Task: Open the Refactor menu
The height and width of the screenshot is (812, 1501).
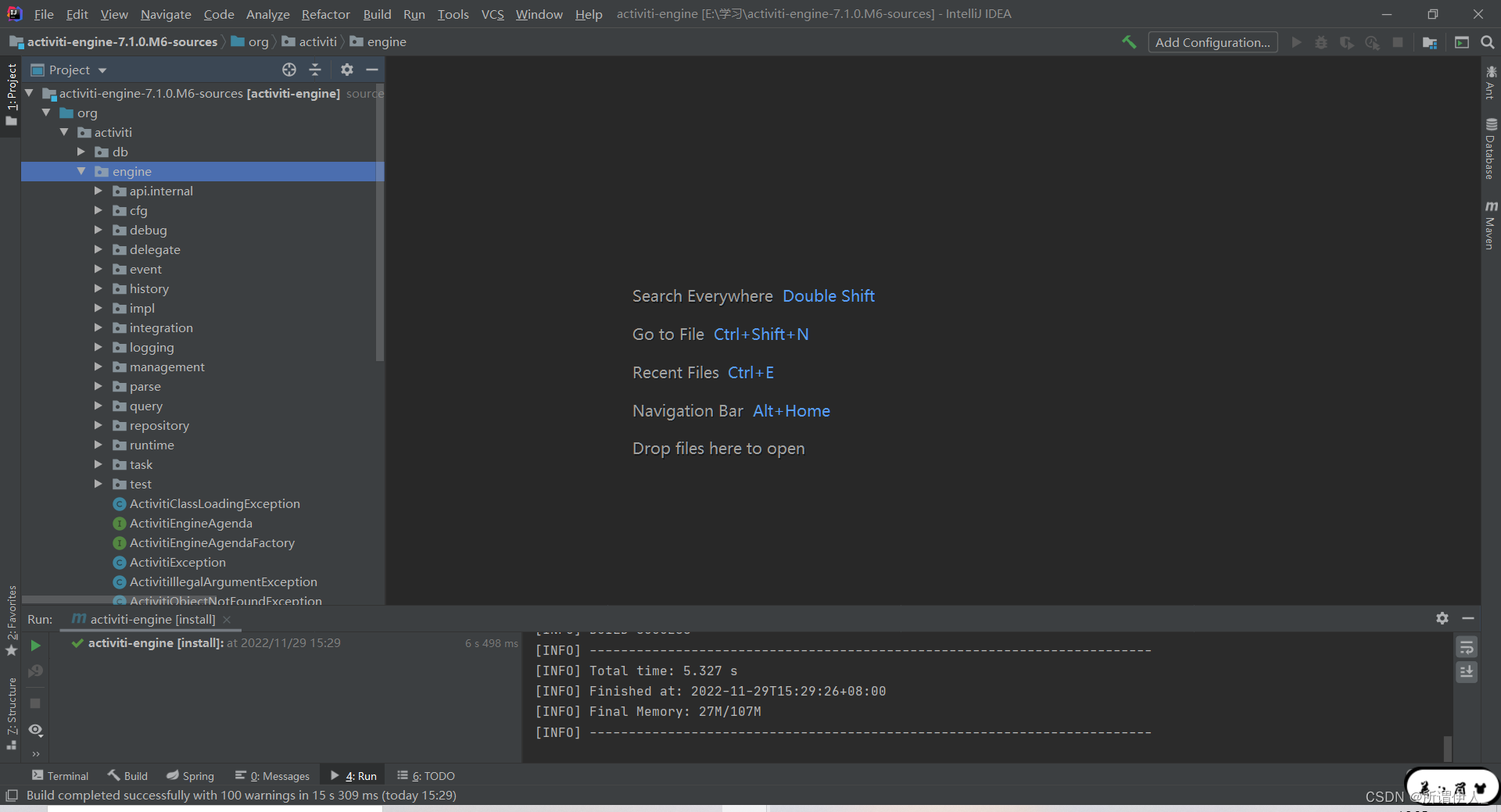Action: 325,14
